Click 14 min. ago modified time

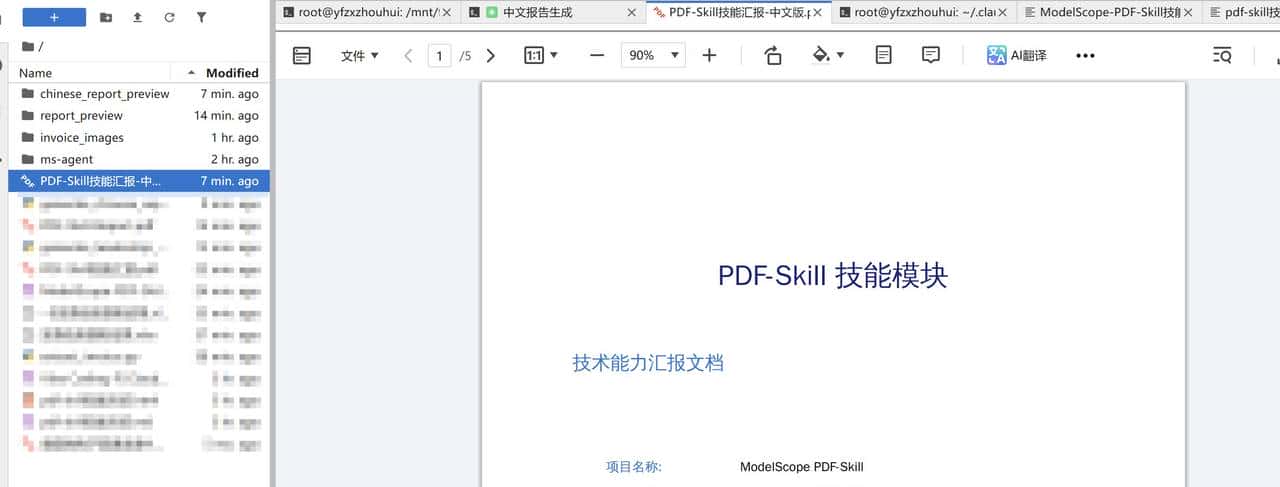point(226,116)
